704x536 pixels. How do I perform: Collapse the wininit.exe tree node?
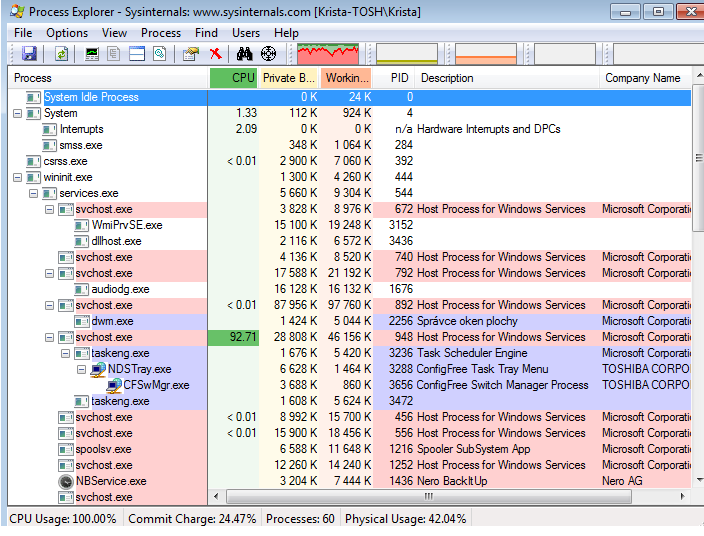pyautogui.click(x=18, y=177)
